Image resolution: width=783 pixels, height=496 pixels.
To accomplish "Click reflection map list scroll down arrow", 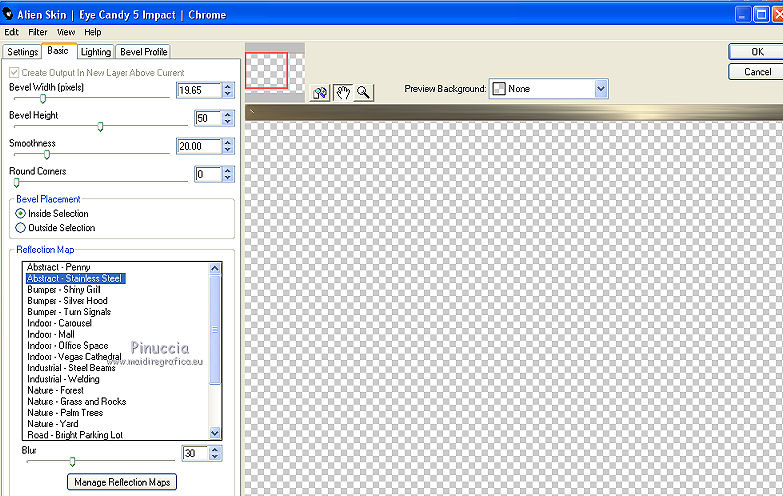I will click(215, 433).
